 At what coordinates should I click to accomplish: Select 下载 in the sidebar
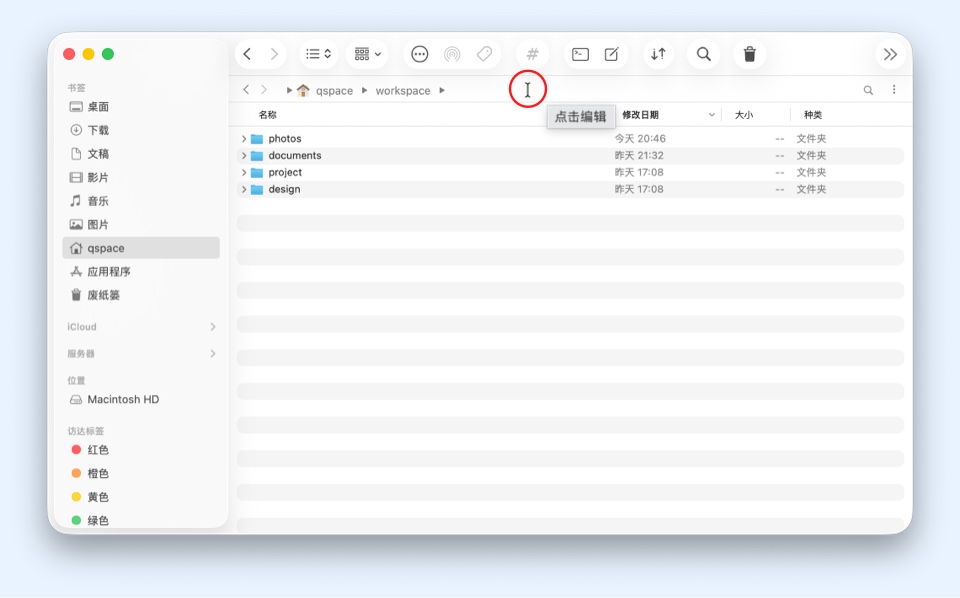pos(98,130)
